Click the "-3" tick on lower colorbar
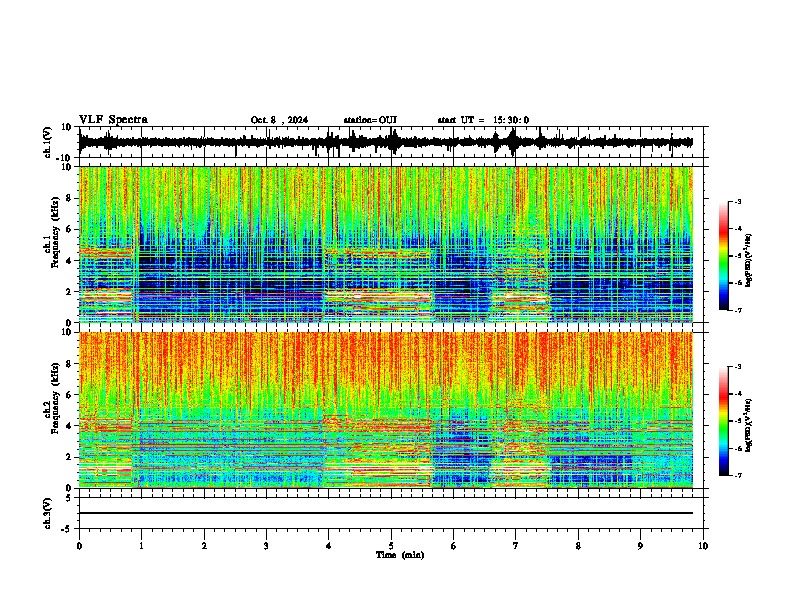The height and width of the screenshot is (612, 792). (737, 367)
